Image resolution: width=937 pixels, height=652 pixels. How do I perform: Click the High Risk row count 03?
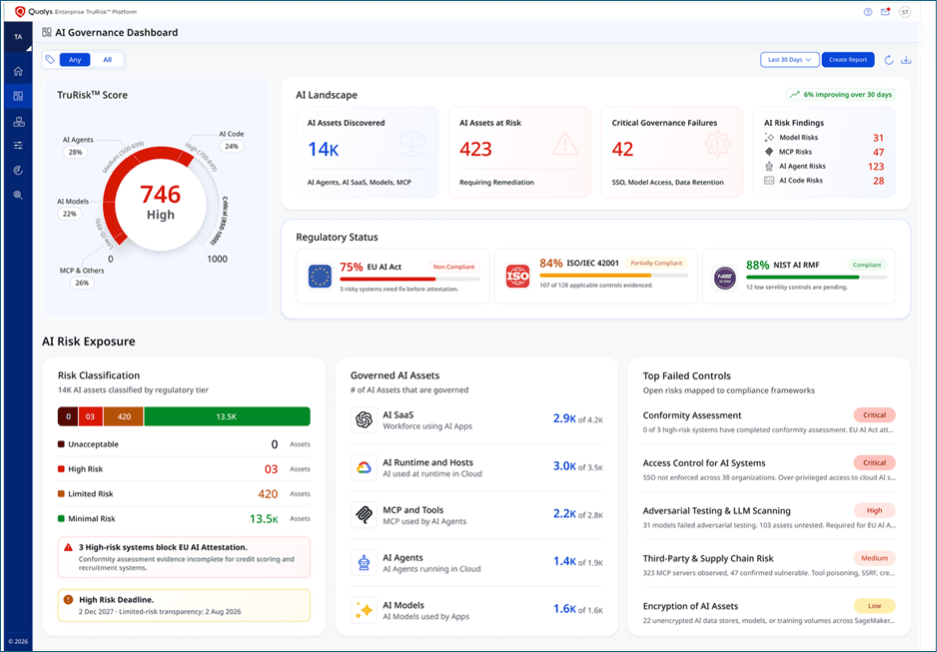click(x=271, y=469)
